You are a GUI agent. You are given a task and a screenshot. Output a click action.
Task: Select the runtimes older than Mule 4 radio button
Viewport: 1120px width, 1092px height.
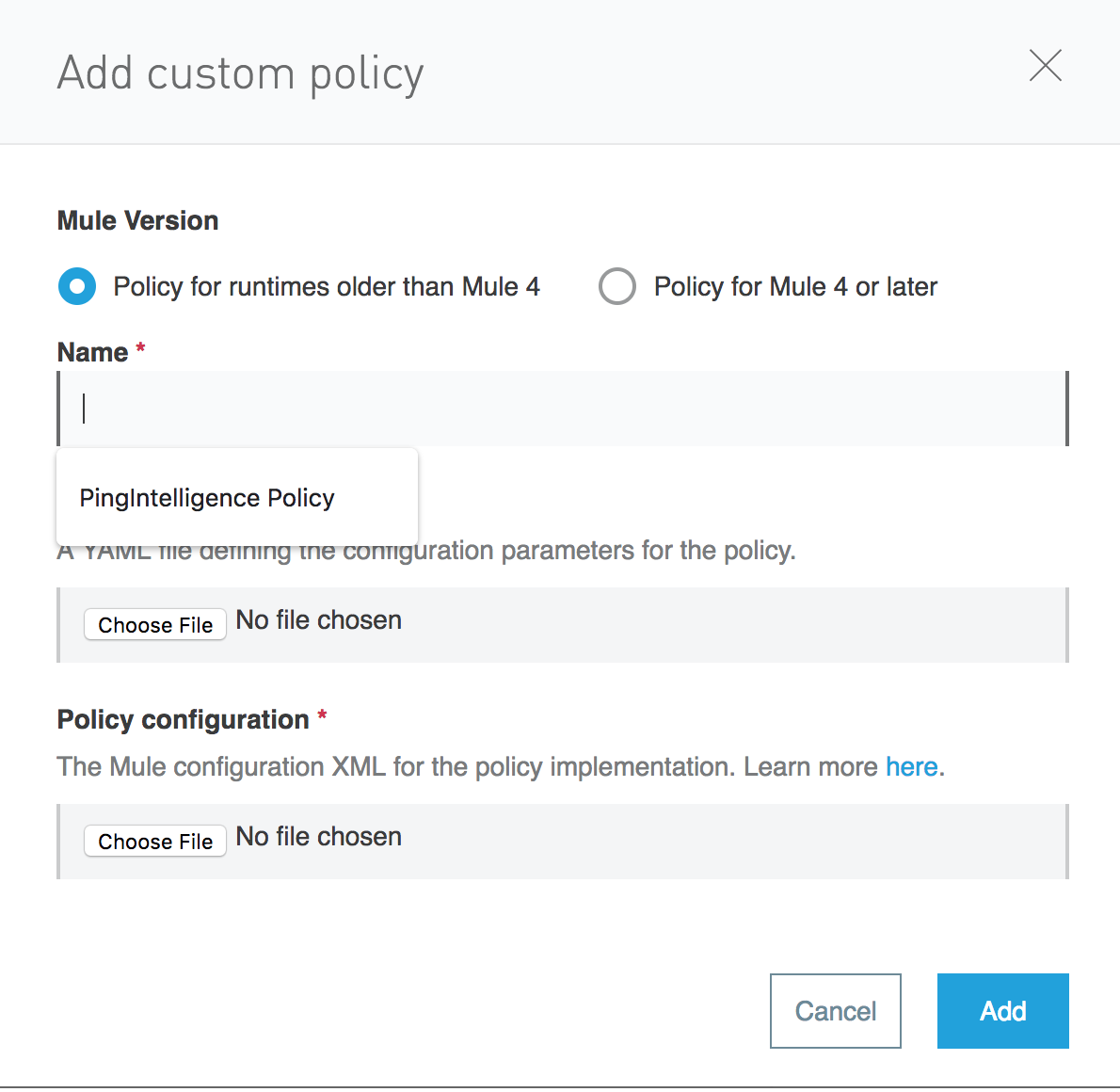(x=77, y=286)
